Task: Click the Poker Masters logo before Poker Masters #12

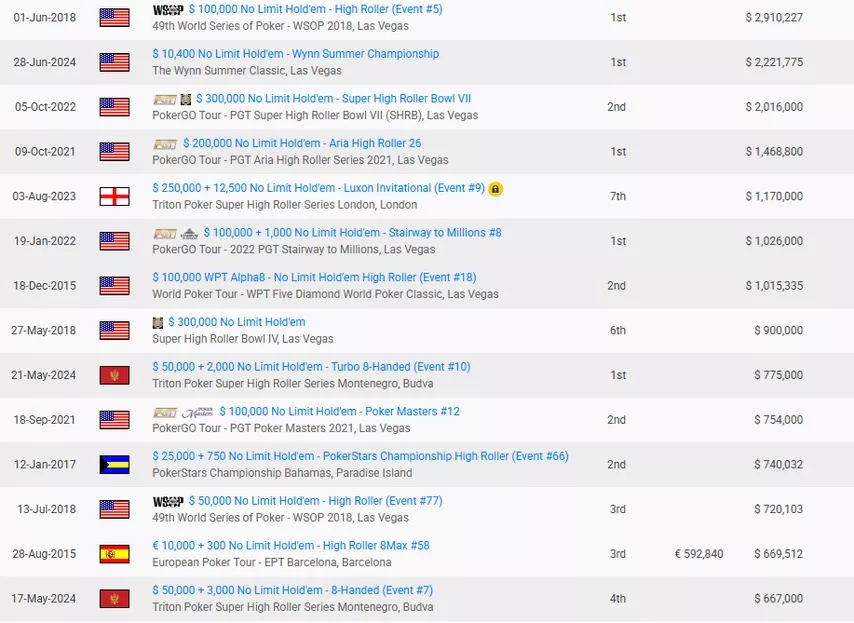Action: click(196, 412)
